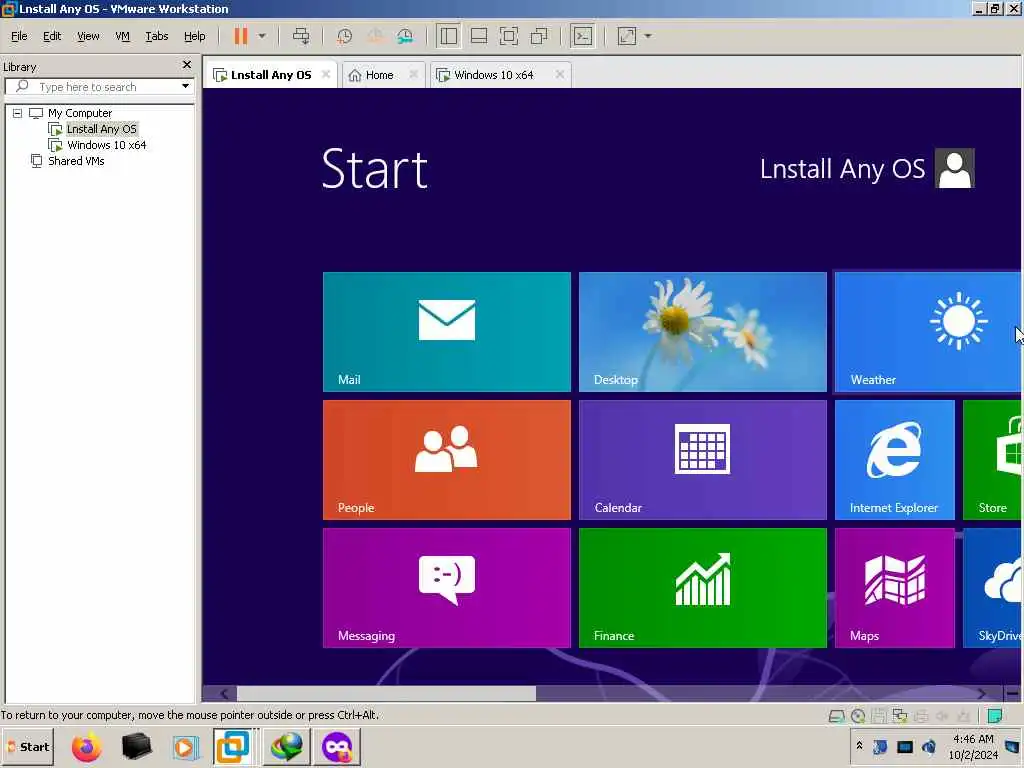Select Windows 10 x64 in library tree

point(106,145)
